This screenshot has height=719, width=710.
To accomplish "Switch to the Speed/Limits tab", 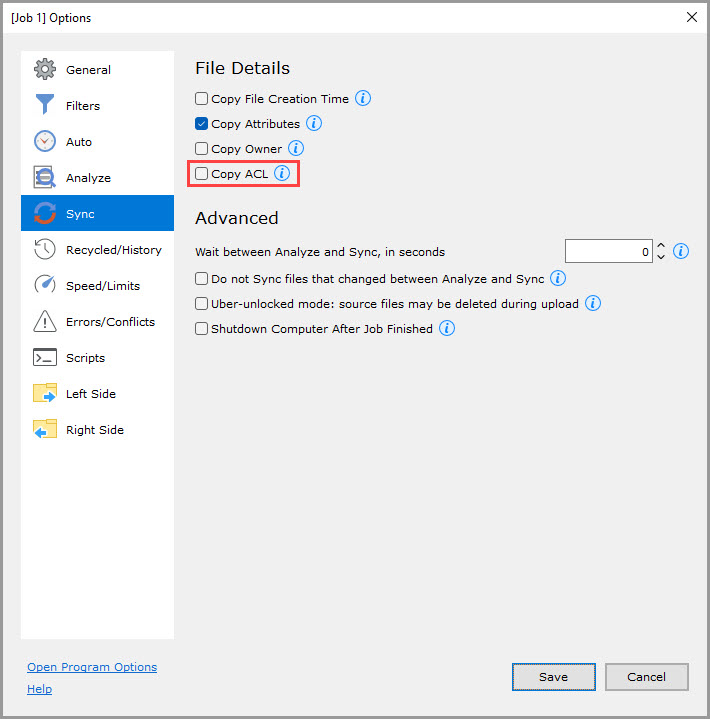I will click(x=102, y=286).
